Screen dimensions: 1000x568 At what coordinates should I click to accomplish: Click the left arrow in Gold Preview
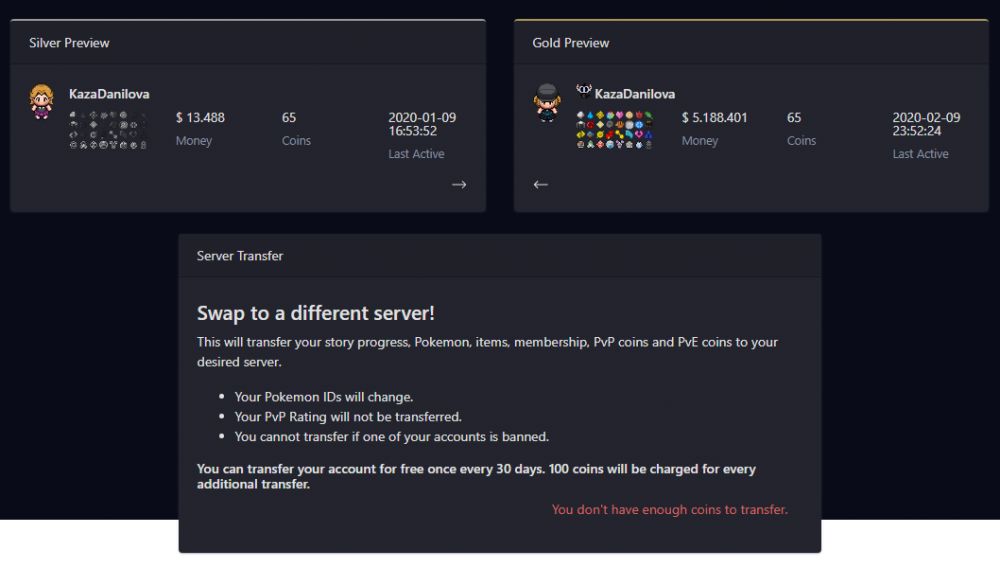click(541, 184)
